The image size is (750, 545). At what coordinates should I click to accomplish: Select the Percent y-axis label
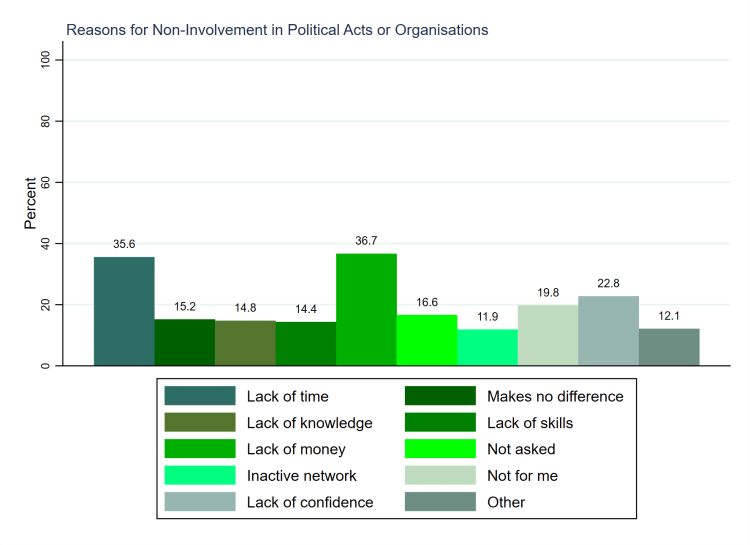click(31, 203)
